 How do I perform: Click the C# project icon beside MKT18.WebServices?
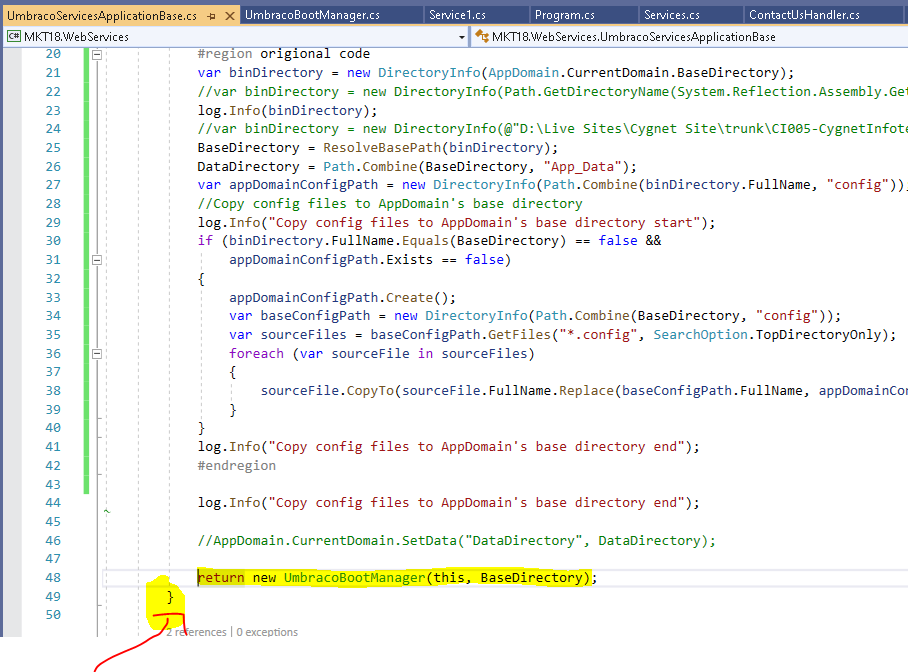click(x=15, y=36)
